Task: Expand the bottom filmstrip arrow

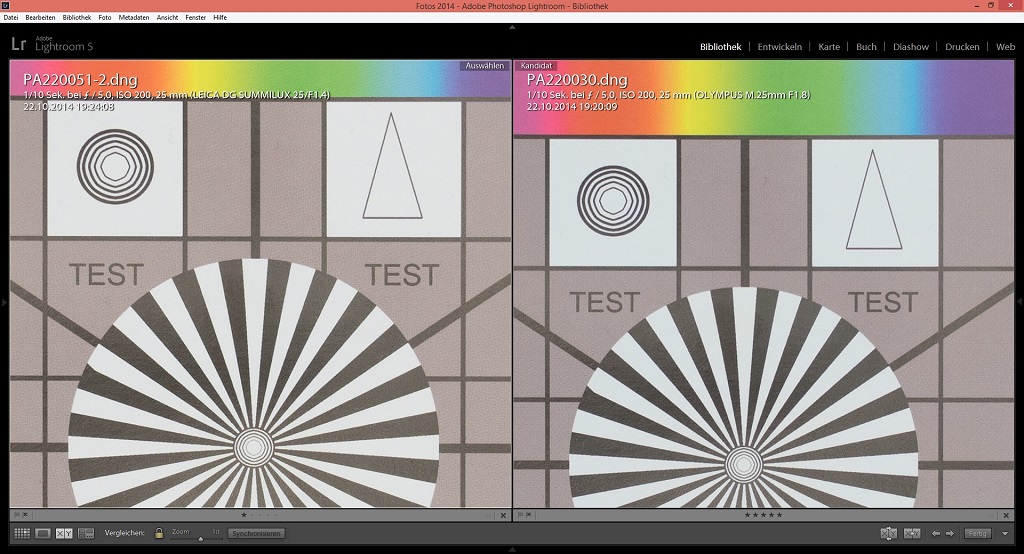Action: coord(512,550)
